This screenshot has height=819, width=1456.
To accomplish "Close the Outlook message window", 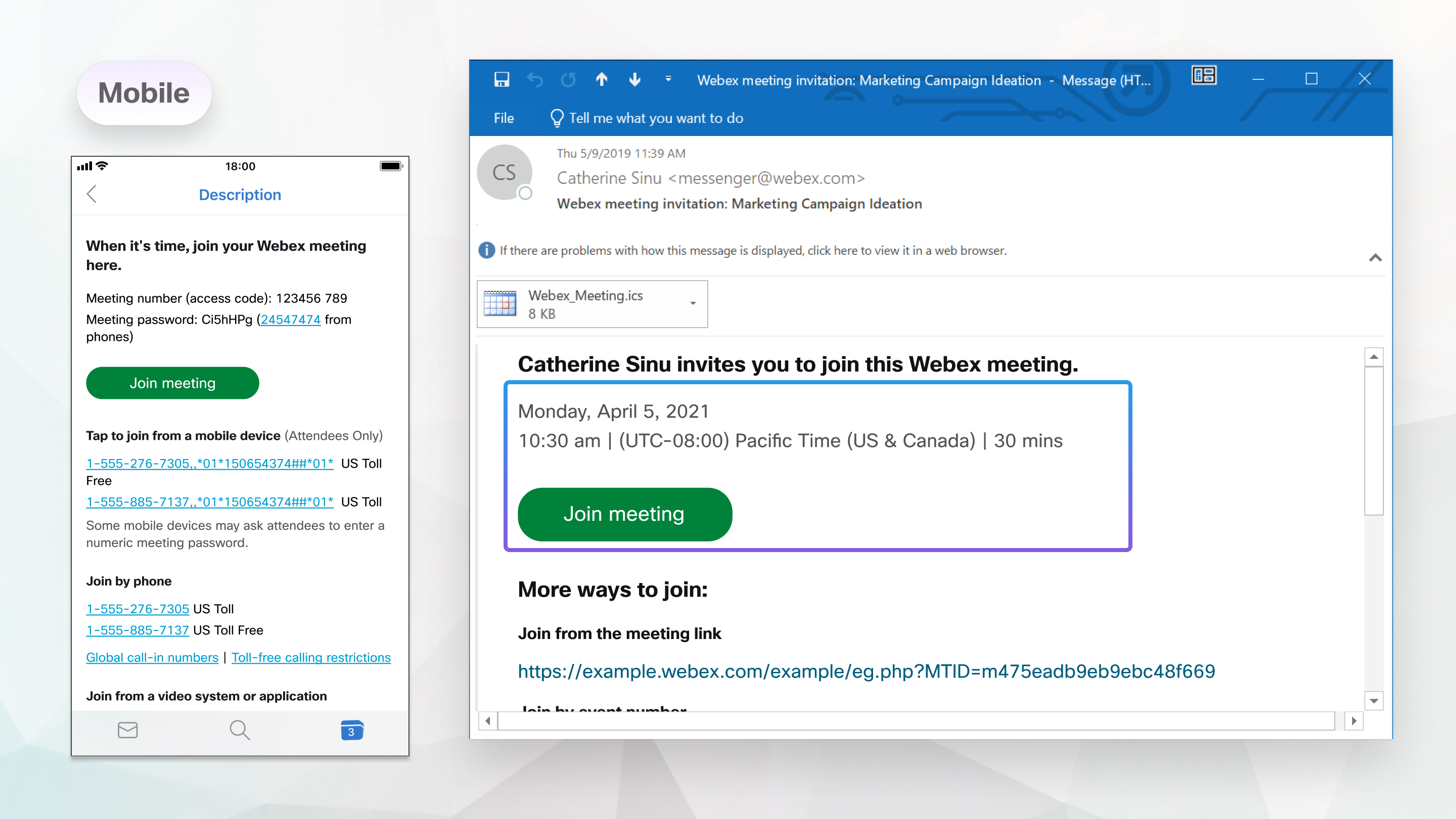I will [x=1364, y=79].
